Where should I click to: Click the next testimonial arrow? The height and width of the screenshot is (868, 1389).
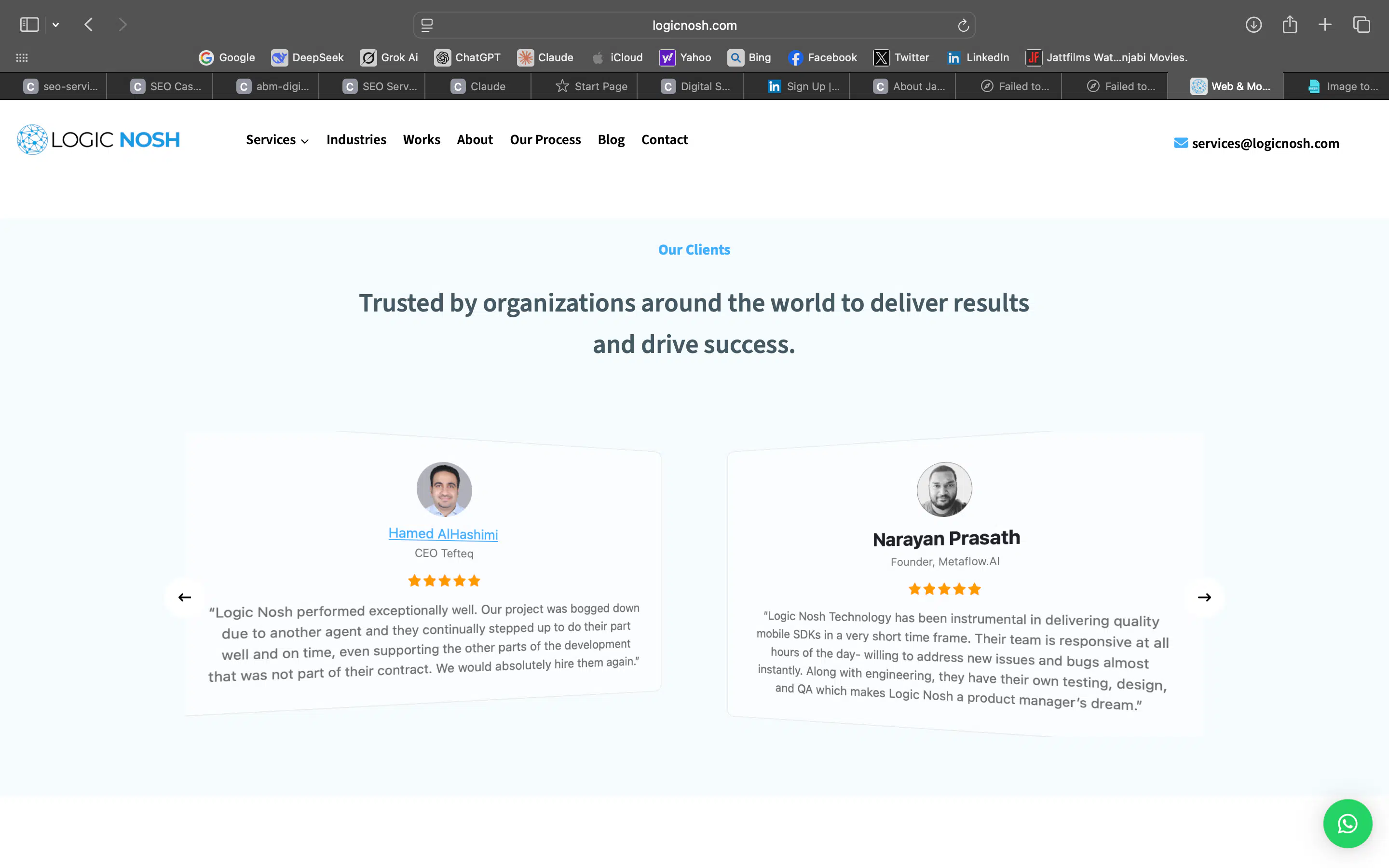coord(1204,597)
